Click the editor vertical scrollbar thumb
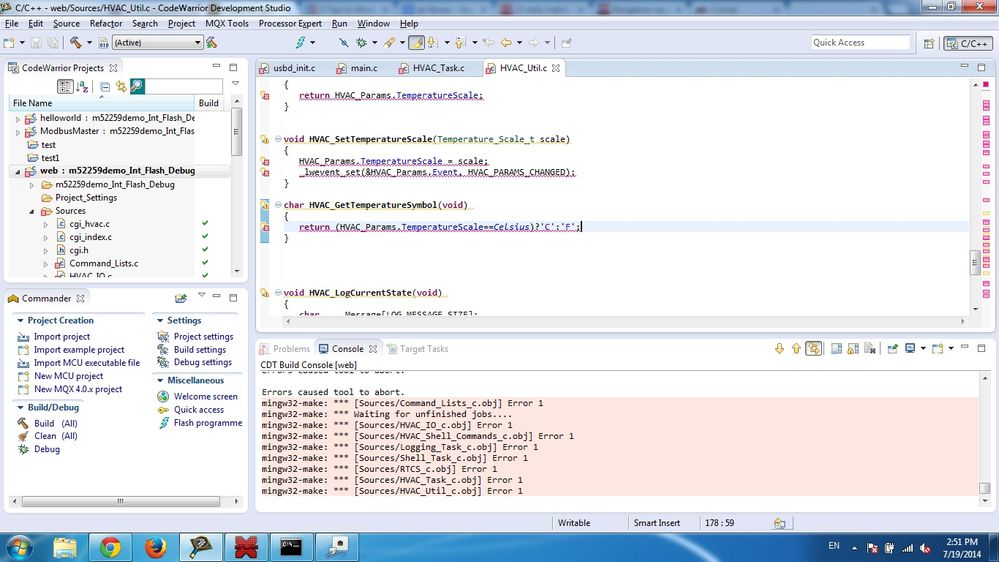 [975, 263]
